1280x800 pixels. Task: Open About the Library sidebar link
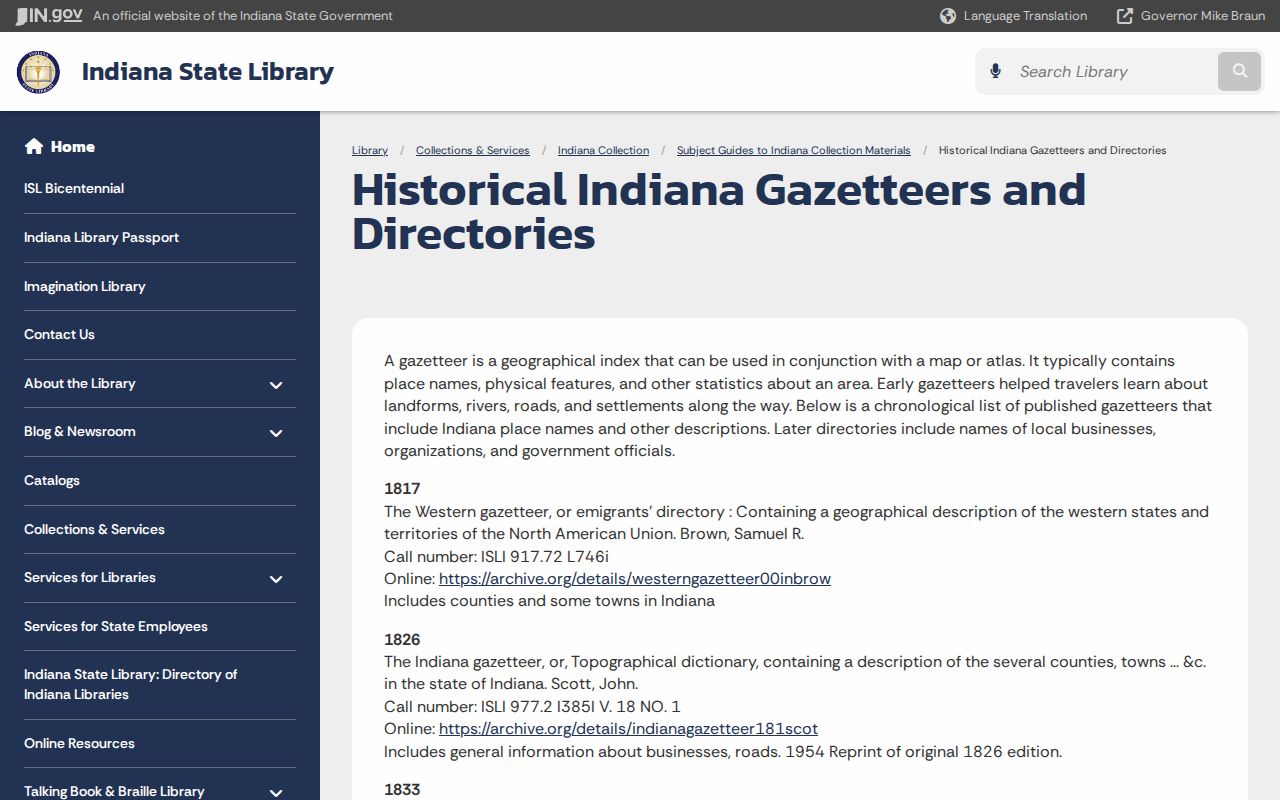79,383
